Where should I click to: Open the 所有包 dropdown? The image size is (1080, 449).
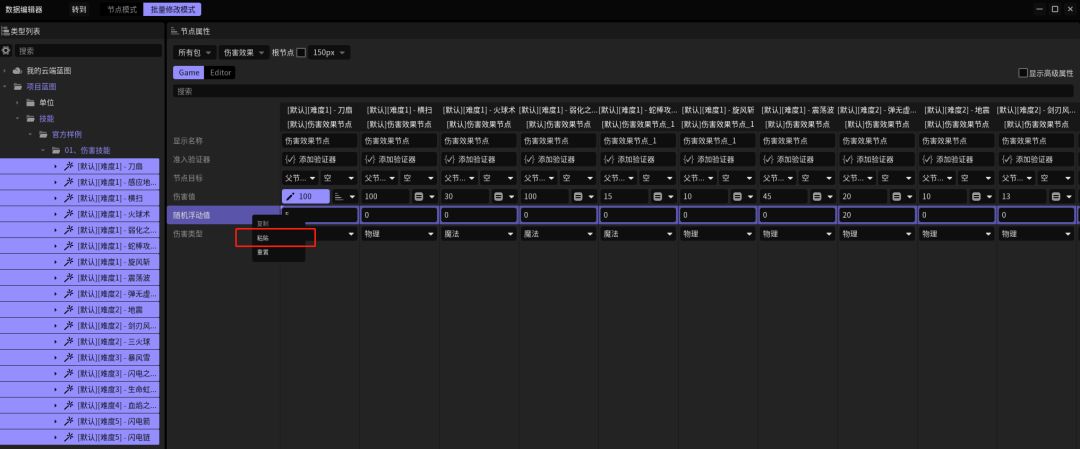click(194, 52)
